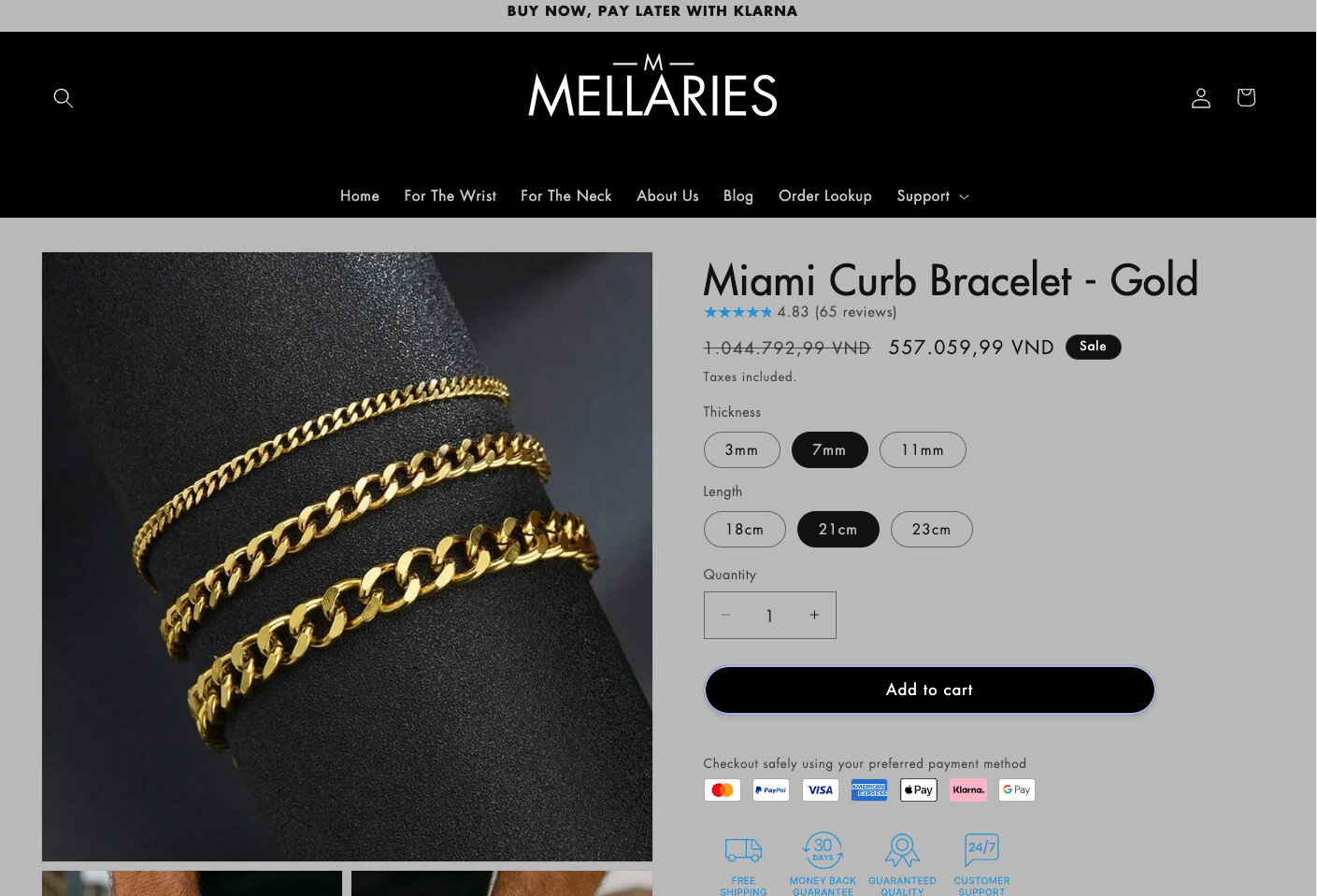Click the 30 days money back icon
The width and height of the screenshot is (1317, 896).
click(x=823, y=850)
